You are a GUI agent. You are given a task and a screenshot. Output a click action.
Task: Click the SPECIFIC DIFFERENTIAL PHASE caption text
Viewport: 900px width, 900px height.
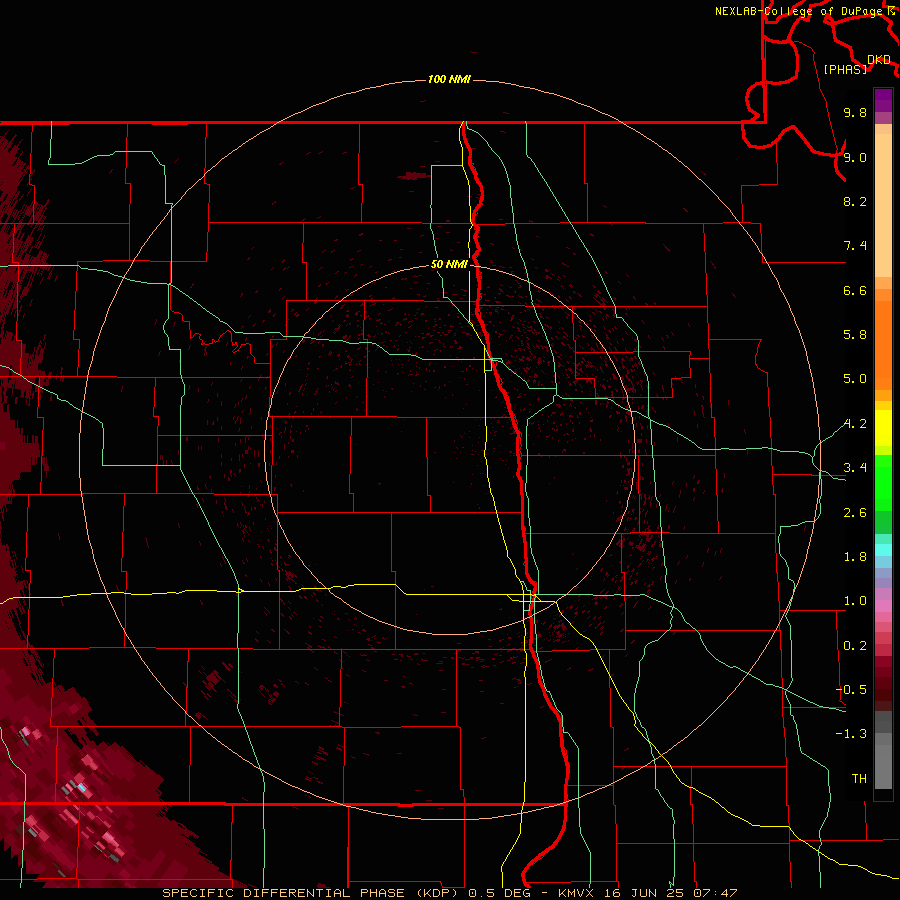click(x=283, y=893)
